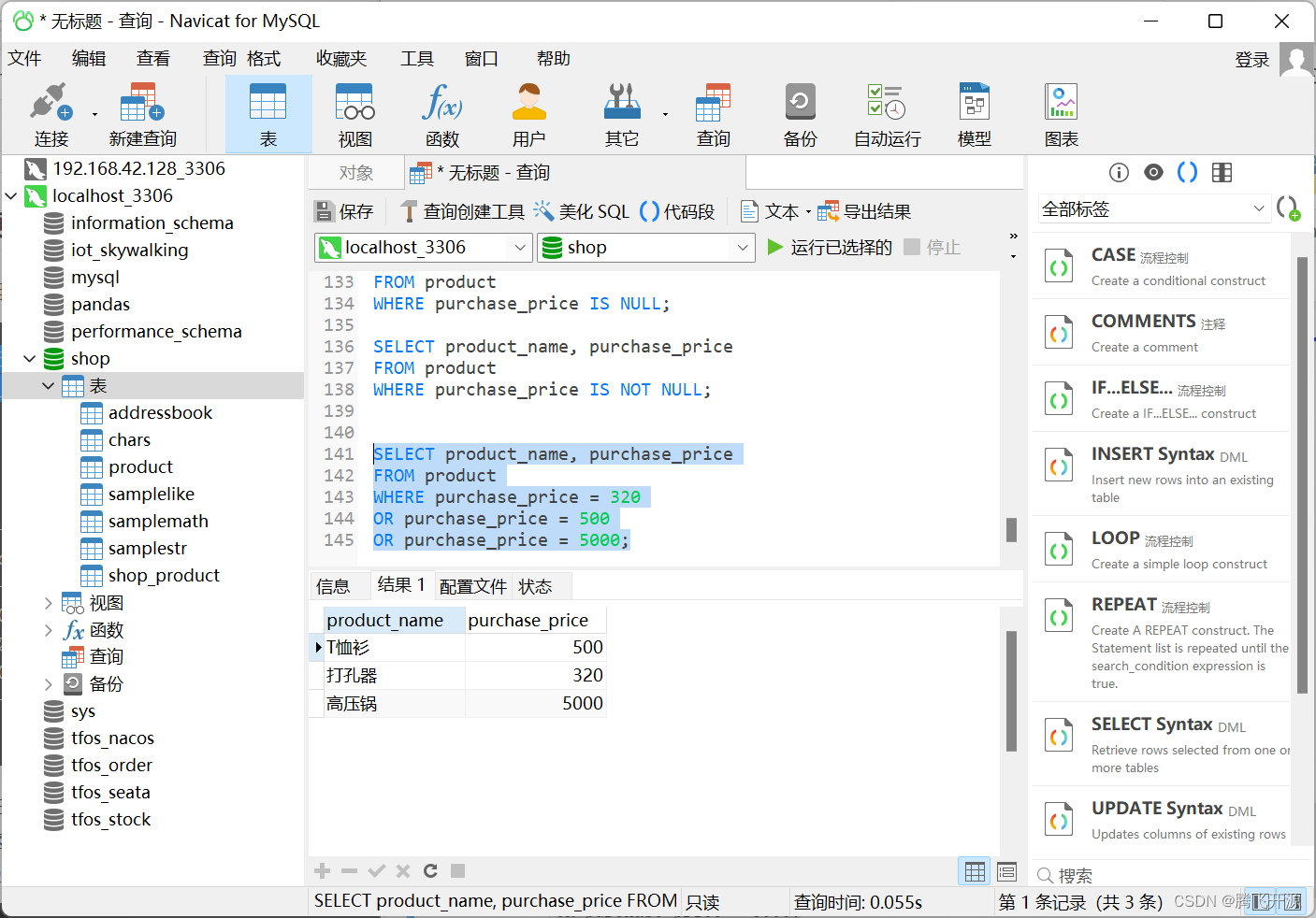Apply changes with the checkmark icon
Viewport: 1316px width, 918px height.
[376, 871]
